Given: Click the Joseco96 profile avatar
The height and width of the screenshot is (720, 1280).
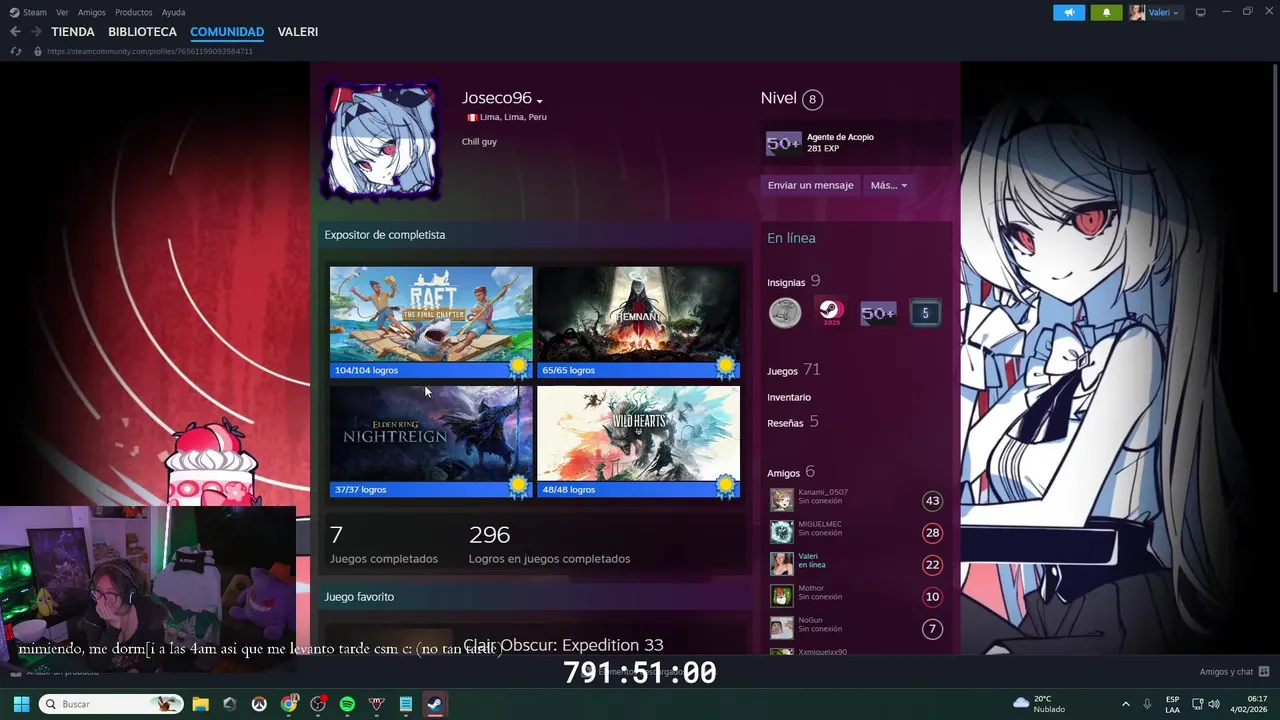Looking at the screenshot, I should click(x=380, y=141).
